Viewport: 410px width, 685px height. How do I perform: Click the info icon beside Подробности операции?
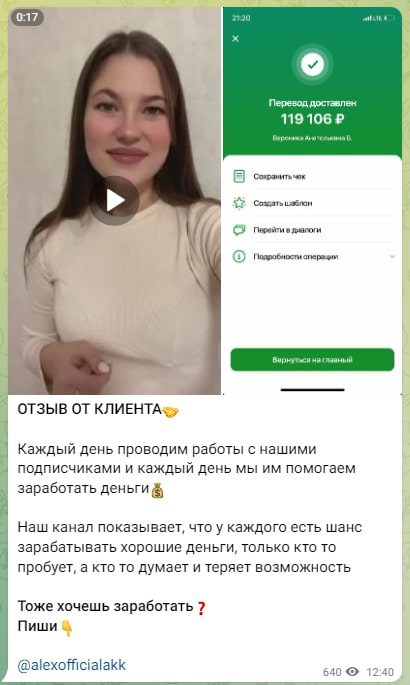click(x=239, y=257)
